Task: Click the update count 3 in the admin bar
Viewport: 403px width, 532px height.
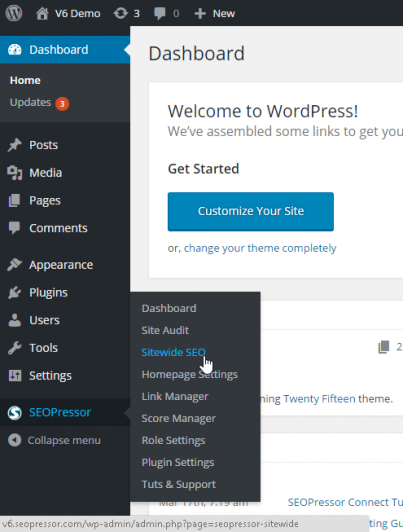Action: 136,14
